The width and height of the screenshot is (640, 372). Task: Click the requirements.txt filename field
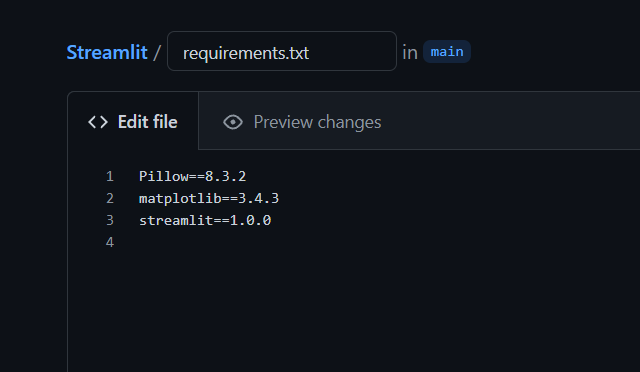282,51
